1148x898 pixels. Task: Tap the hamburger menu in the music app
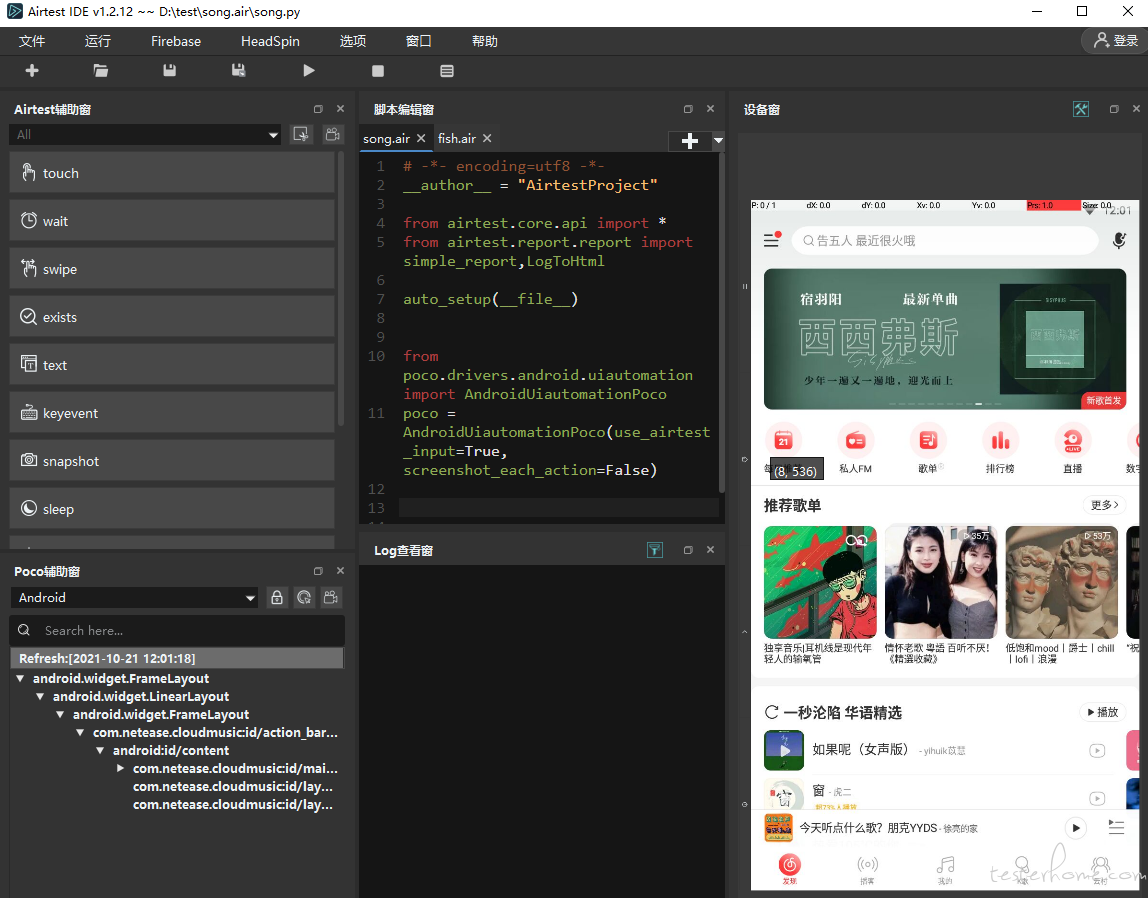772,240
